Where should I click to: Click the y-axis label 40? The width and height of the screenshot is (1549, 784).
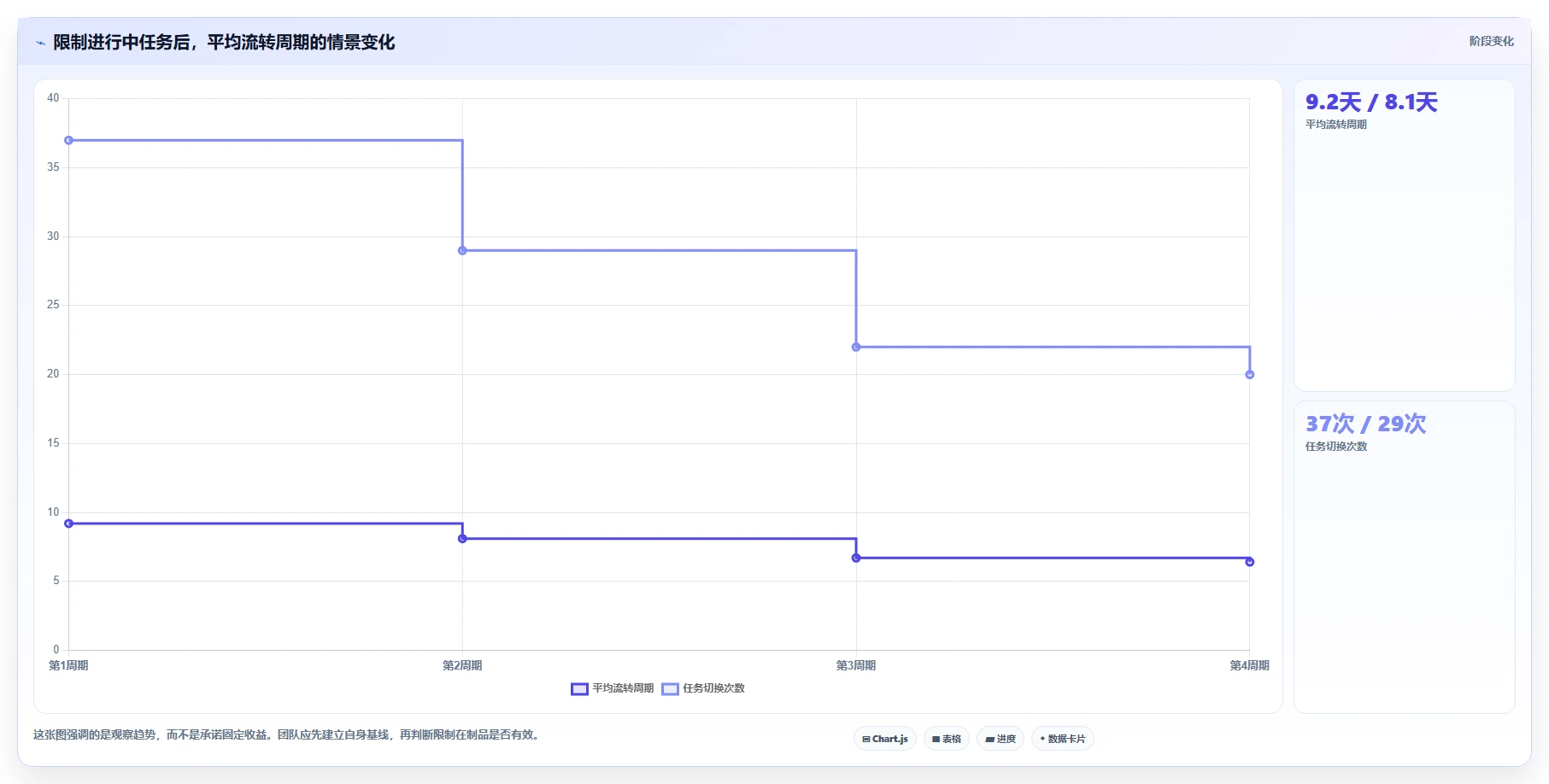(x=53, y=98)
